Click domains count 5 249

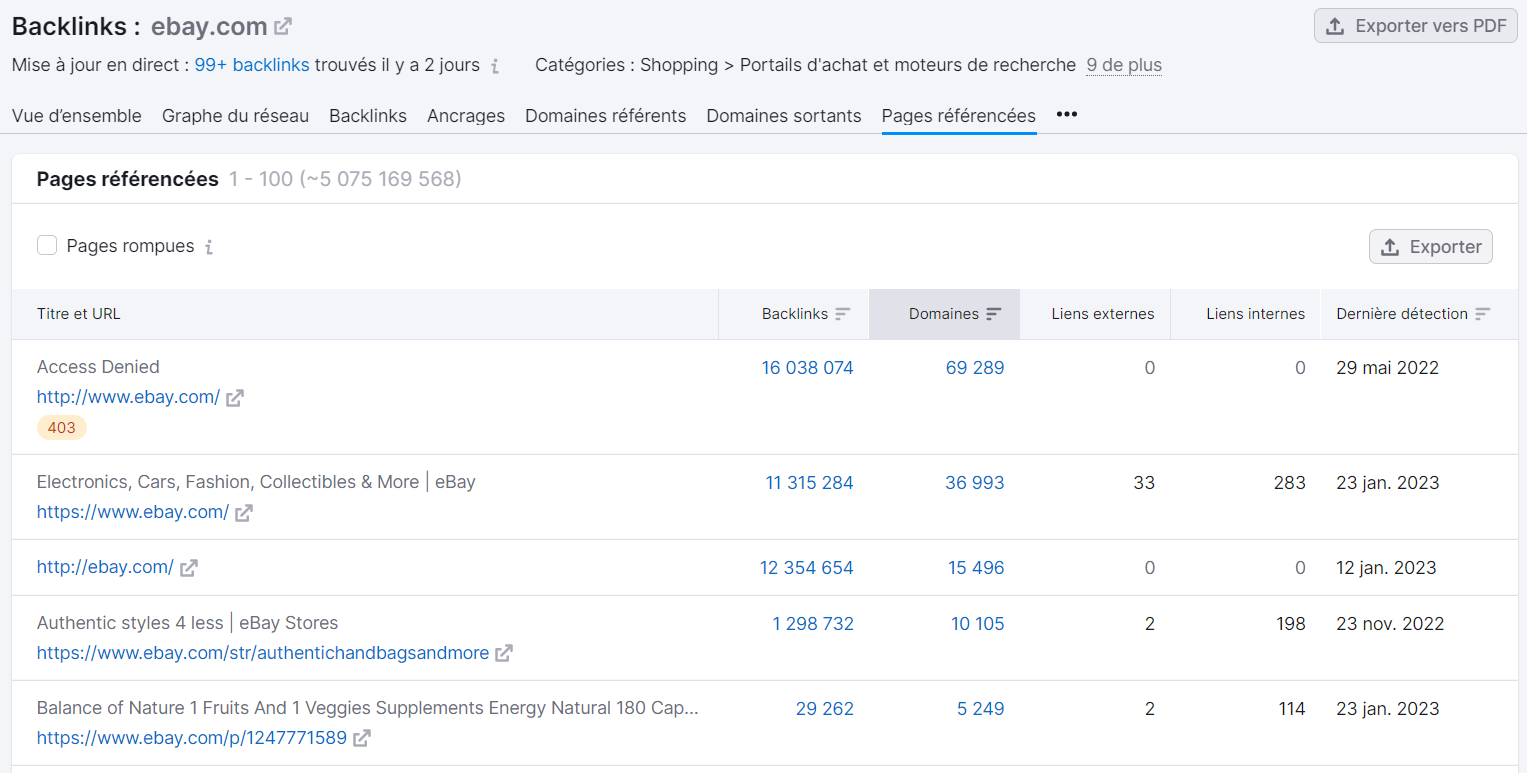click(981, 709)
